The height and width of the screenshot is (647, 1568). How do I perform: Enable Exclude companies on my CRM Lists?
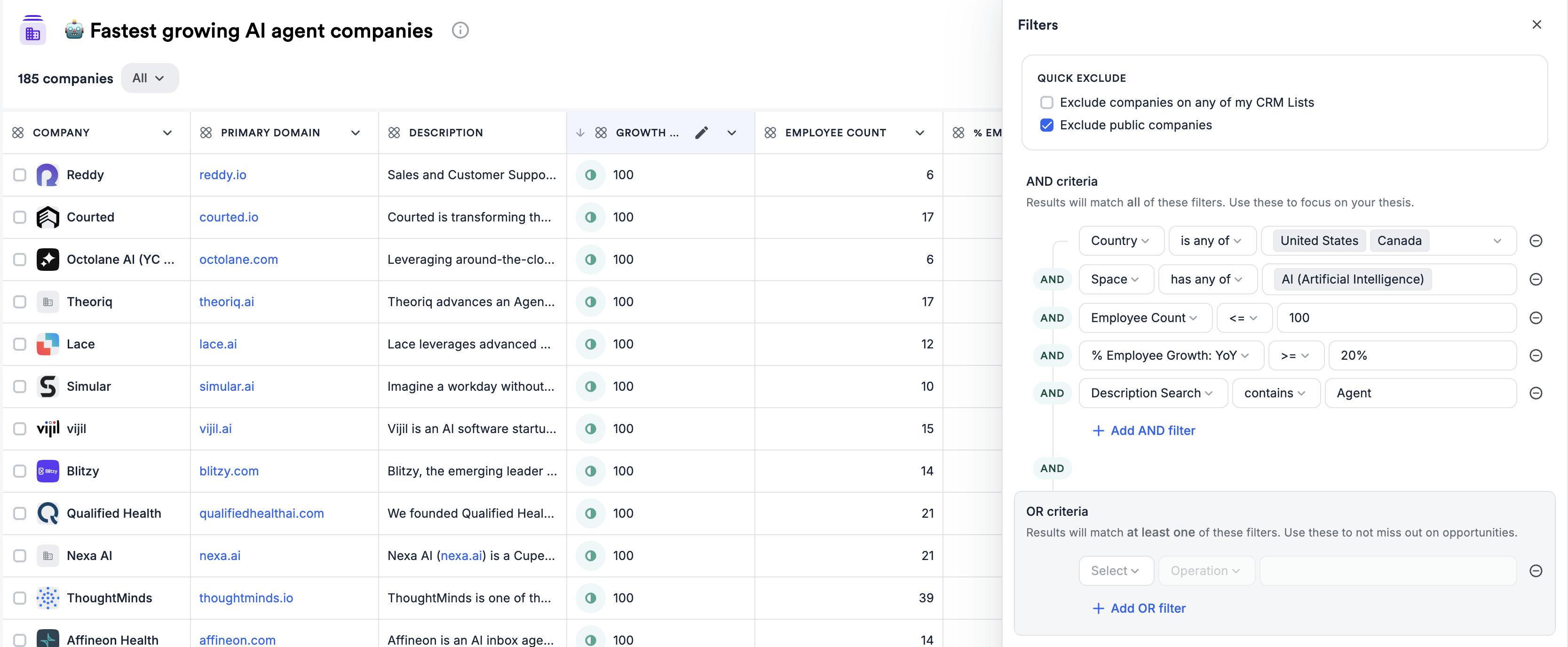(x=1046, y=103)
